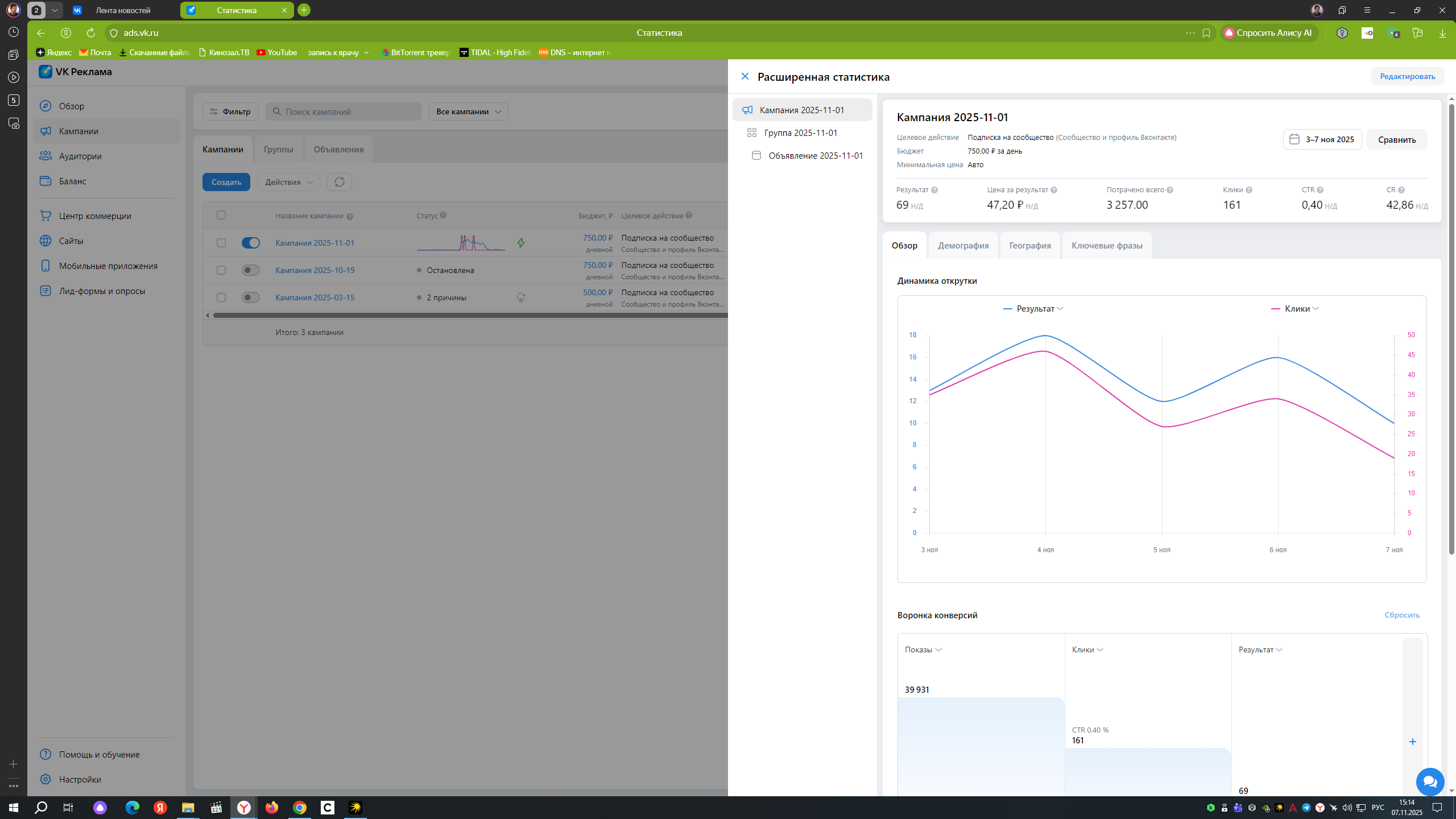Open Баланс wallet icon in sidebar
Image resolution: width=1456 pixels, height=819 pixels.
point(45,181)
